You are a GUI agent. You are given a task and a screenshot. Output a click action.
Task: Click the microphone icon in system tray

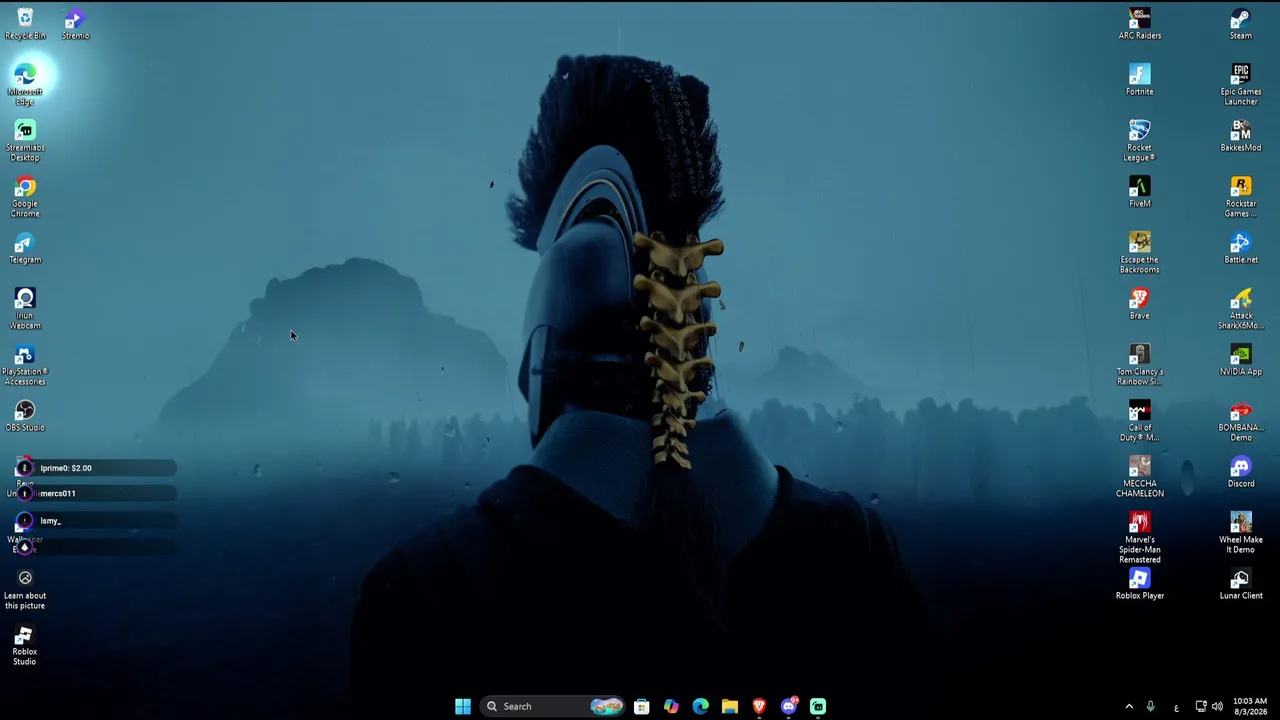1151,707
